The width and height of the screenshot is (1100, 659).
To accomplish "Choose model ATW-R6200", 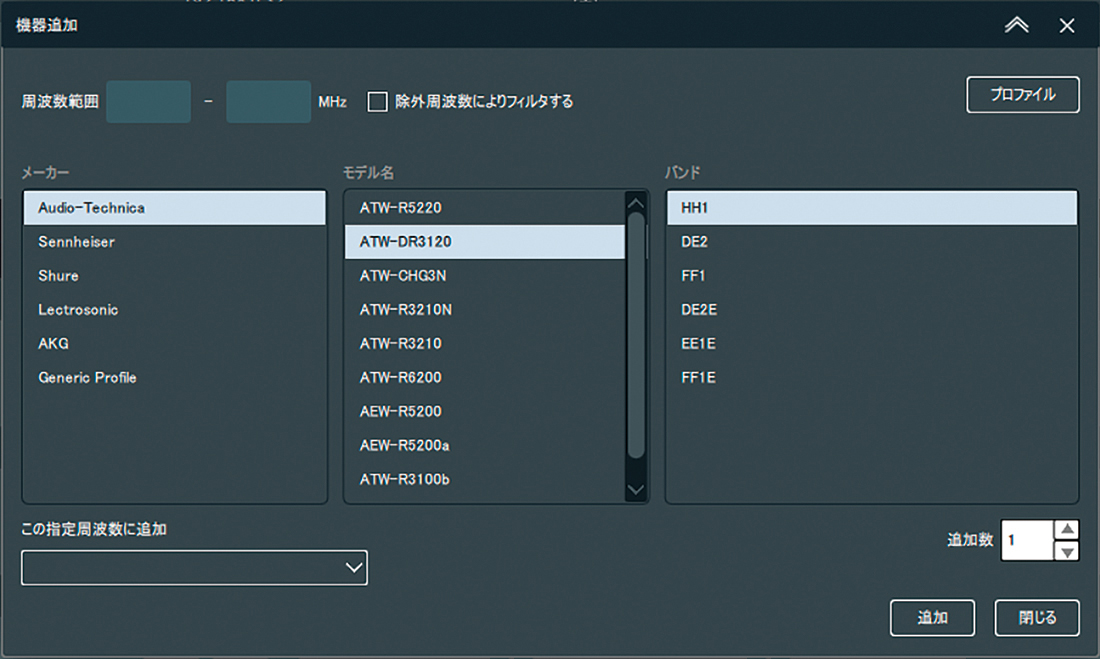I will point(485,378).
